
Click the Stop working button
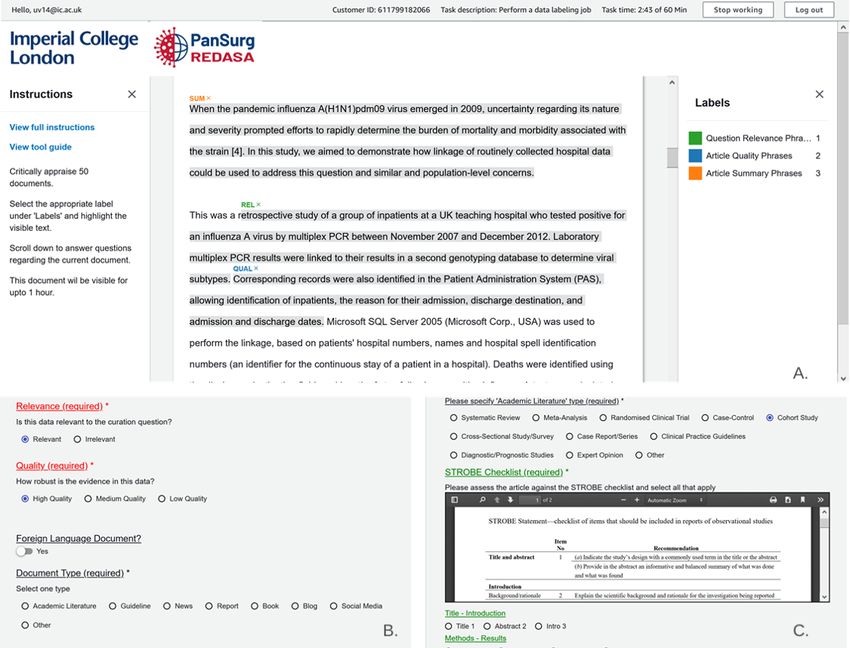tap(738, 10)
